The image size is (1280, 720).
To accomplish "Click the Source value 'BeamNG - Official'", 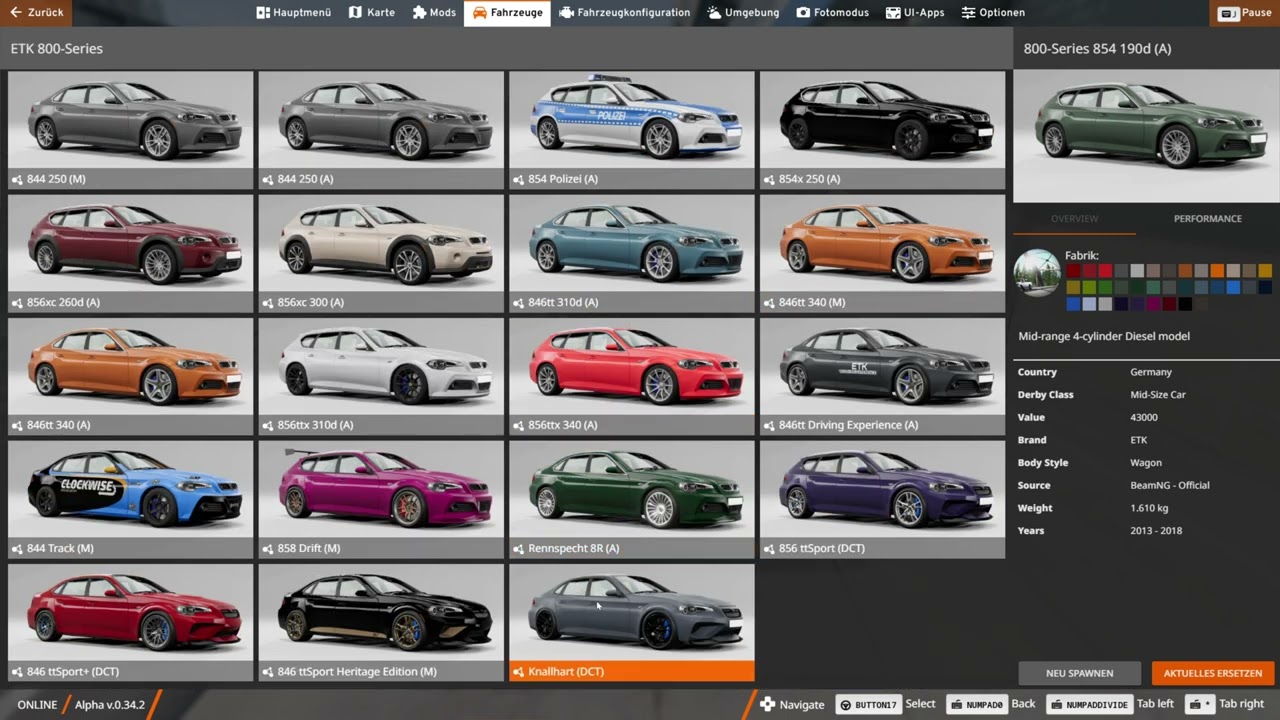I will coord(1170,486).
